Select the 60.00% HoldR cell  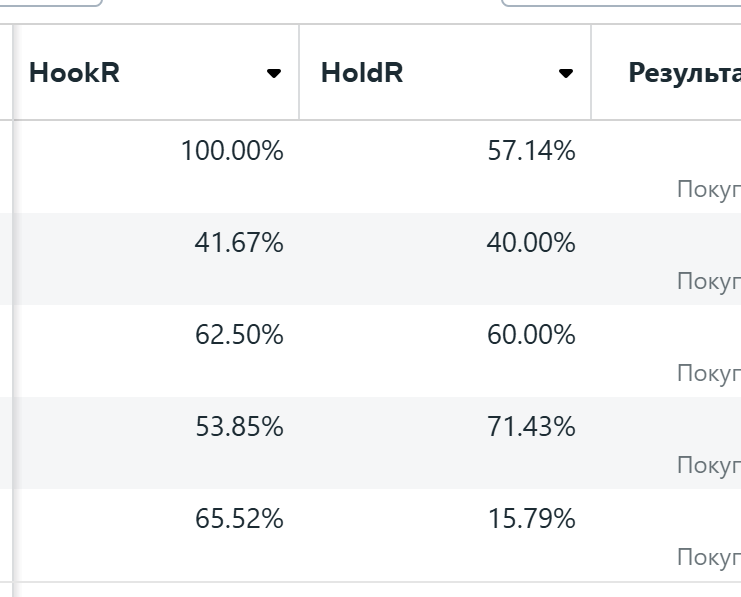coord(531,336)
